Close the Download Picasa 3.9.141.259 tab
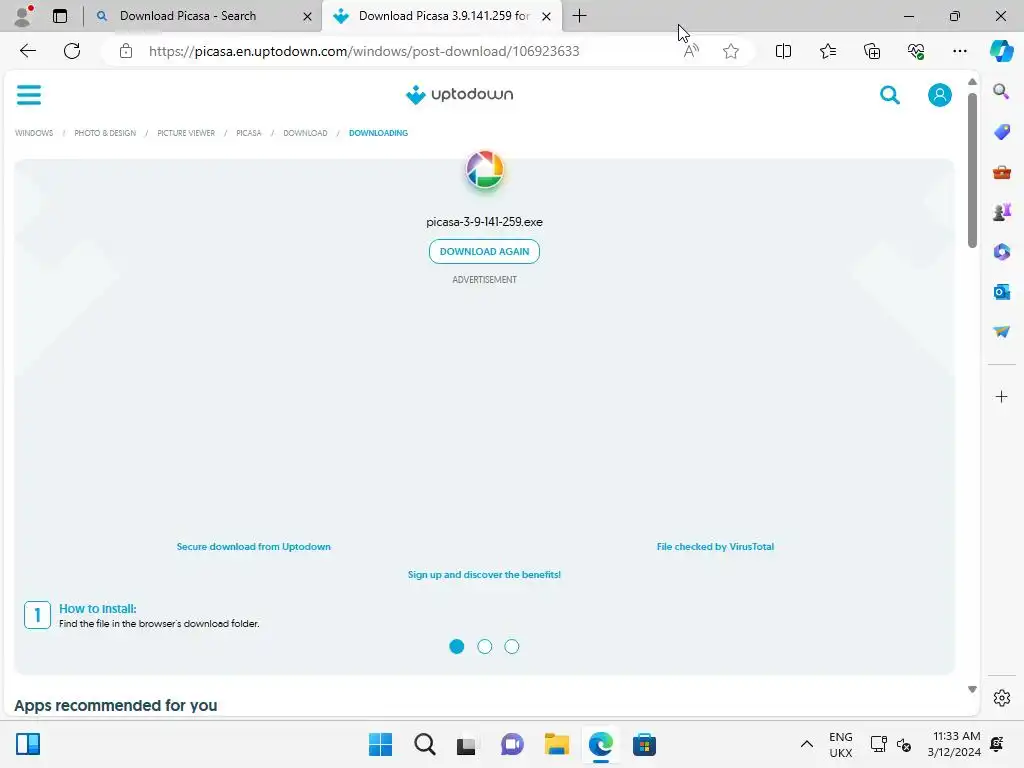1024x768 pixels. tap(546, 16)
